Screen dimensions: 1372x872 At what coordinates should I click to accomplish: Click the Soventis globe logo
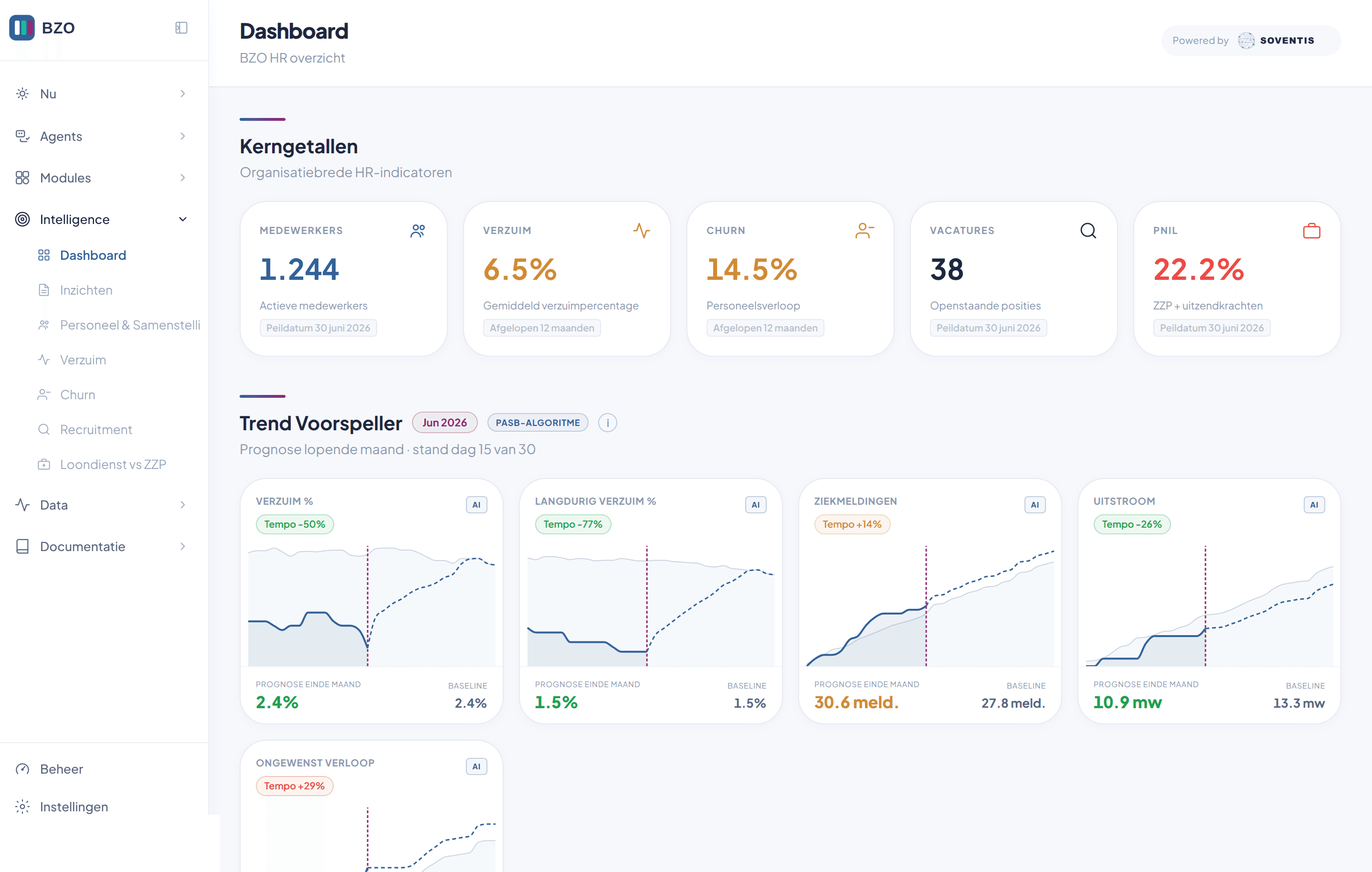pyautogui.click(x=1246, y=41)
